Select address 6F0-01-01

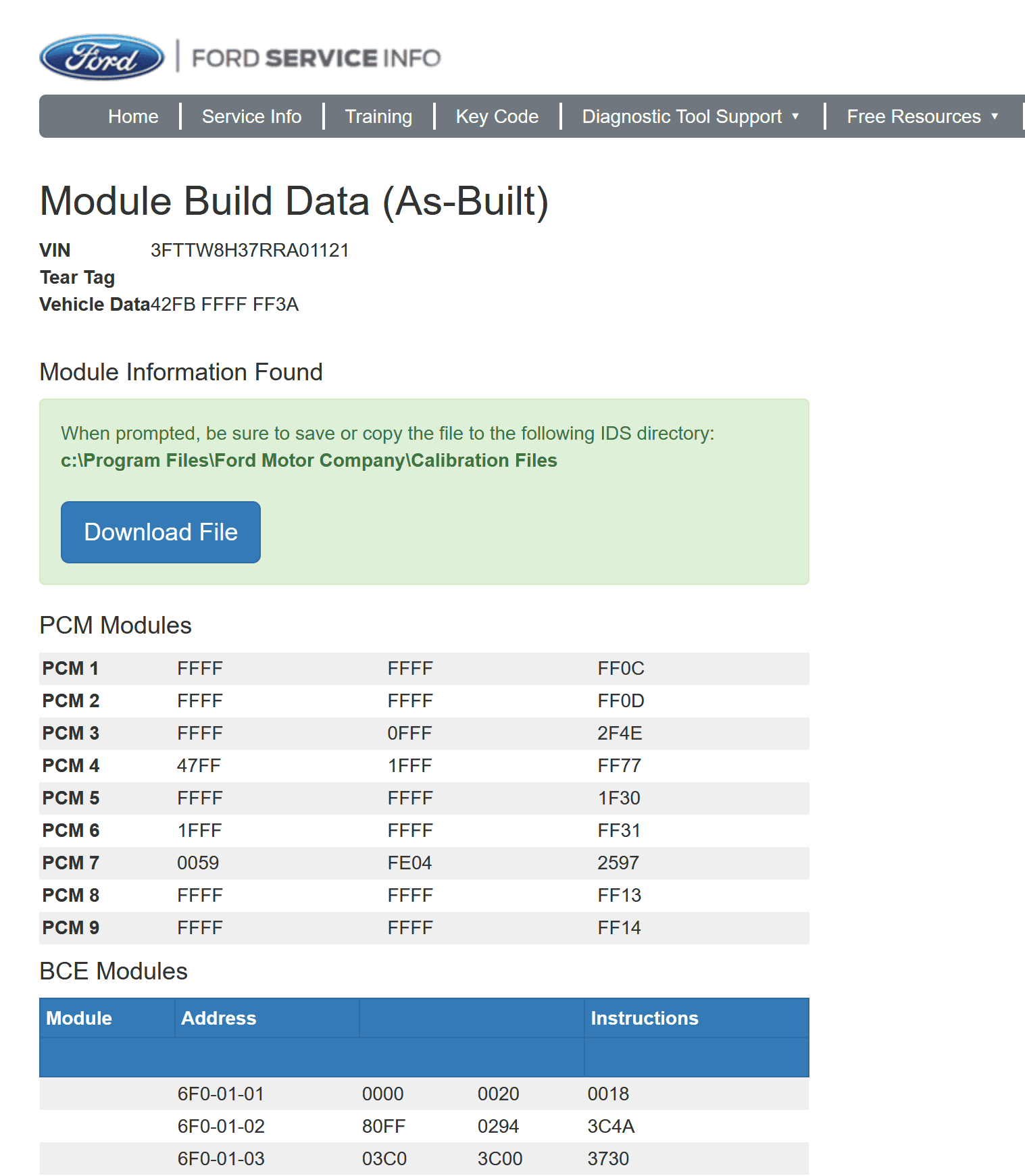tap(221, 1094)
